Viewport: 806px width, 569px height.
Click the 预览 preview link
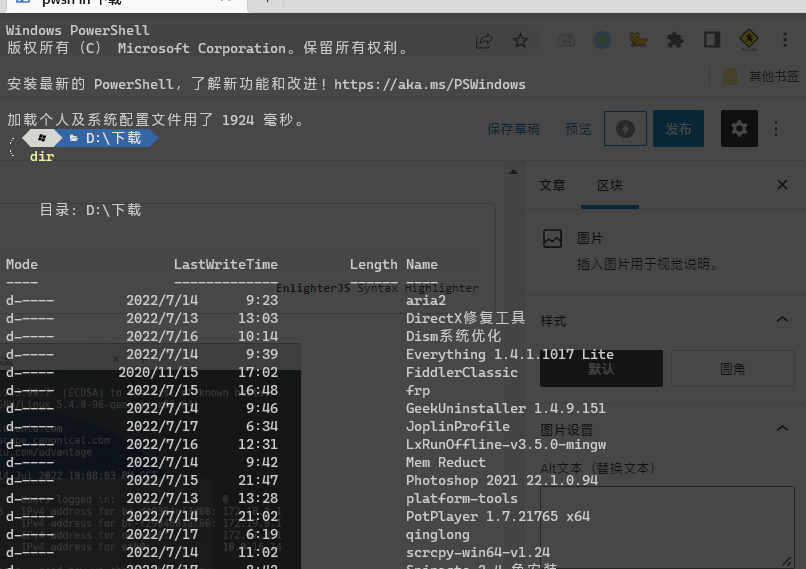(x=578, y=129)
